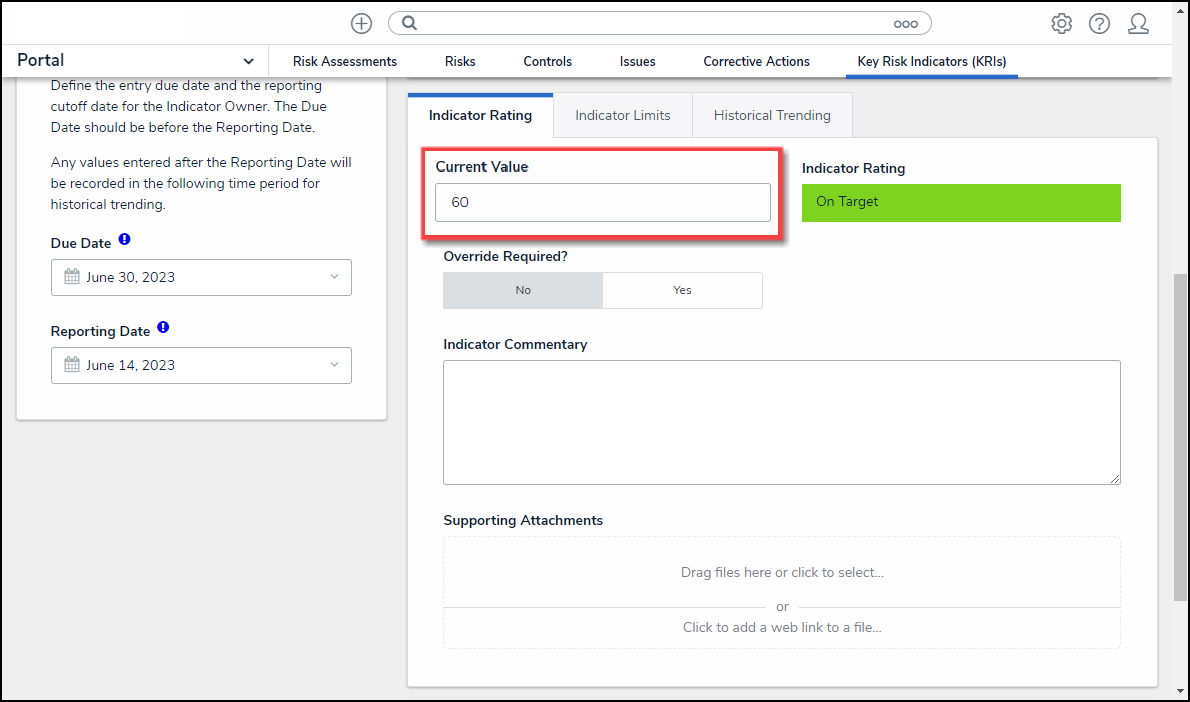Click the Reporting Date info icon
Screen dimensions: 1190x702
click(163, 328)
